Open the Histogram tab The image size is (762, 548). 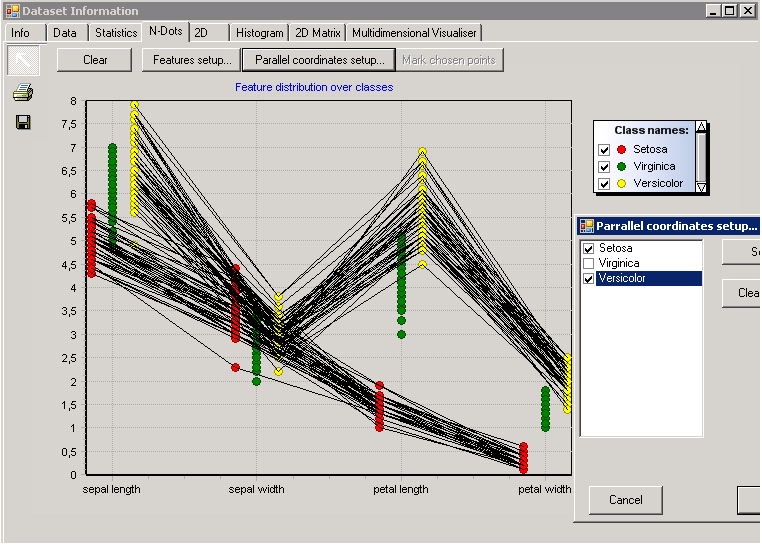point(260,33)
